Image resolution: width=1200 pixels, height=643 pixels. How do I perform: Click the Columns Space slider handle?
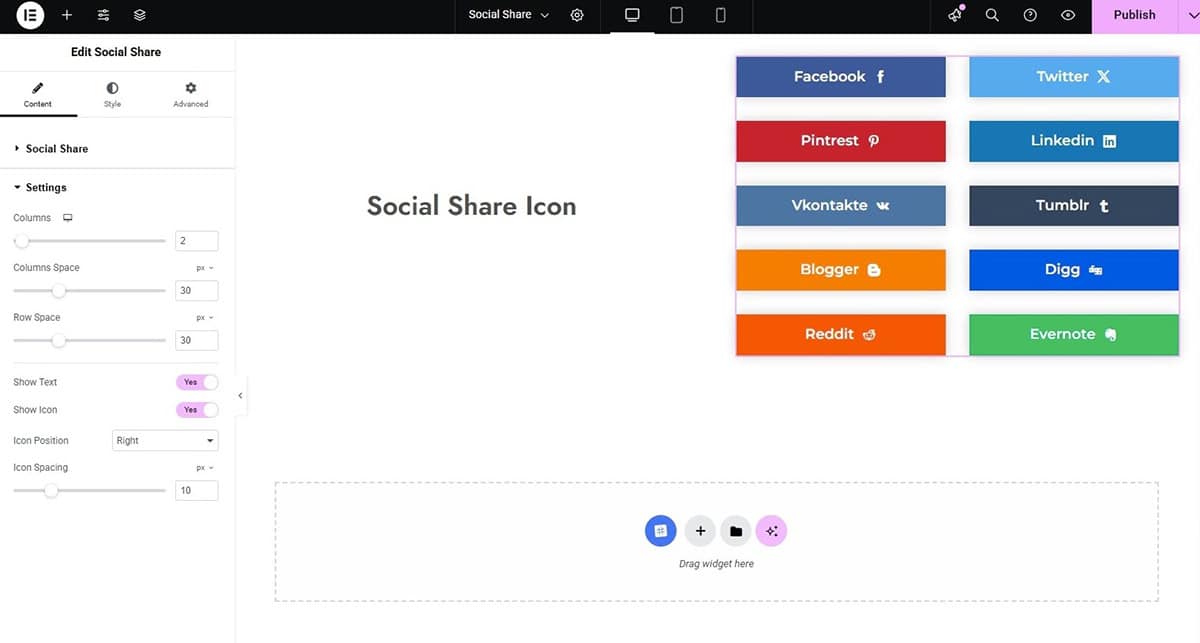(59, 291)
